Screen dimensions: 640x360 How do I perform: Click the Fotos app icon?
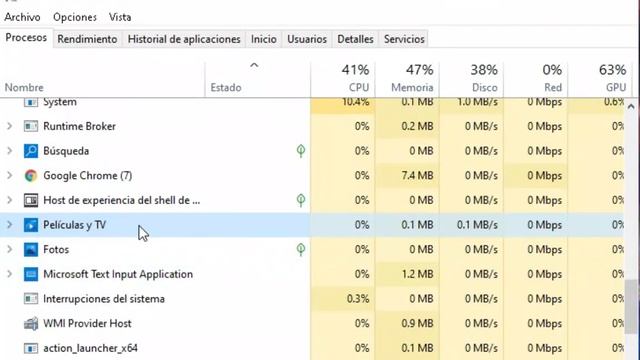click(31, 249)
